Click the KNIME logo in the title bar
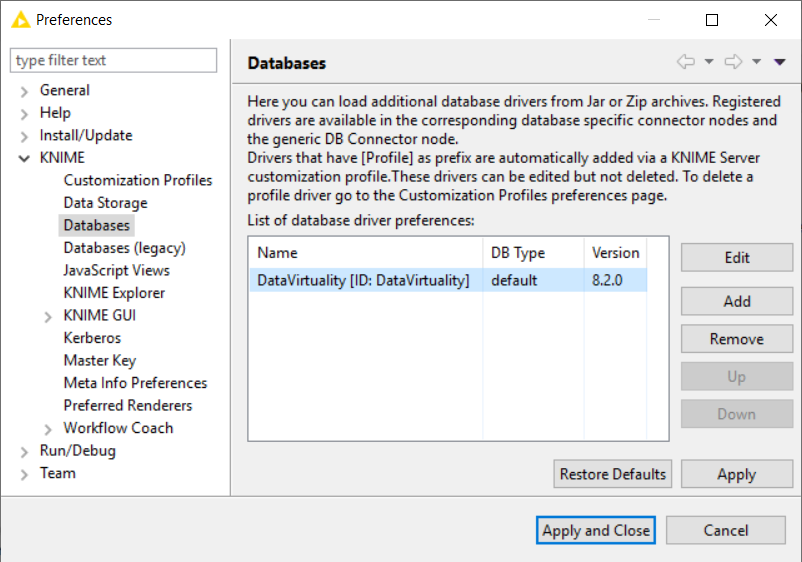 20,20
